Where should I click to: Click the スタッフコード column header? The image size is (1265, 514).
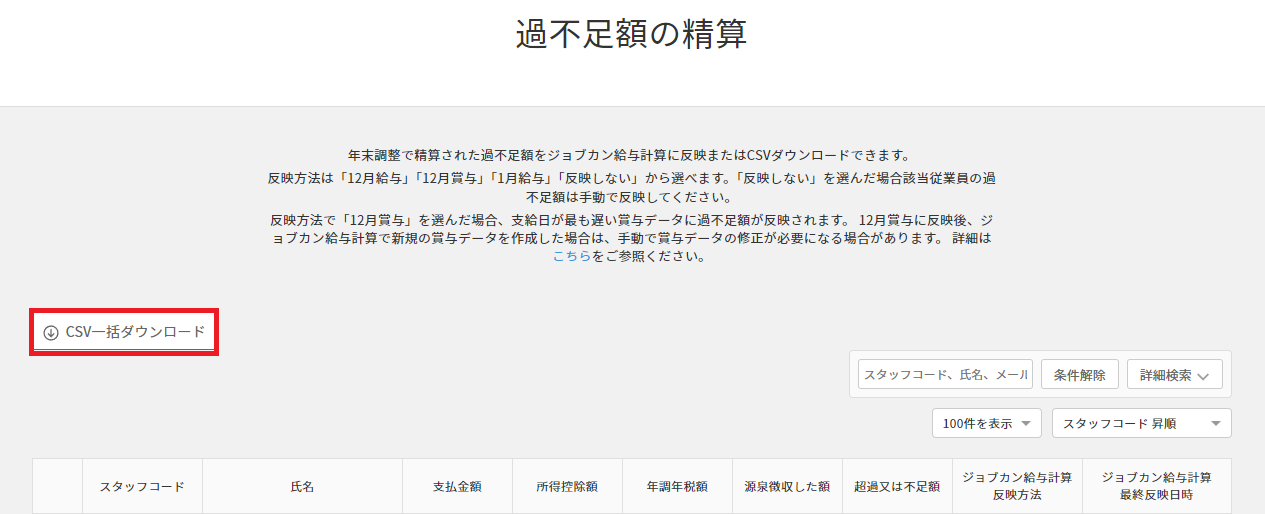[142, 487]
